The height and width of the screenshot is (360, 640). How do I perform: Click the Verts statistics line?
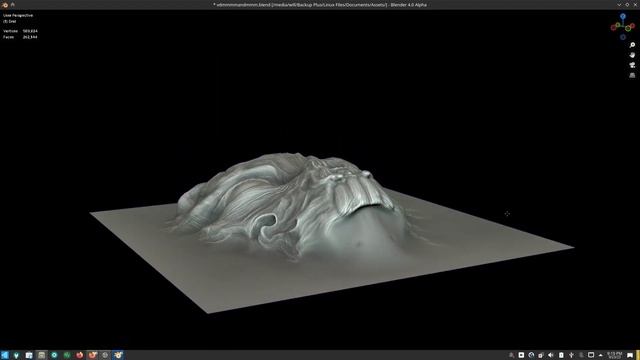(x=20, y=31)
